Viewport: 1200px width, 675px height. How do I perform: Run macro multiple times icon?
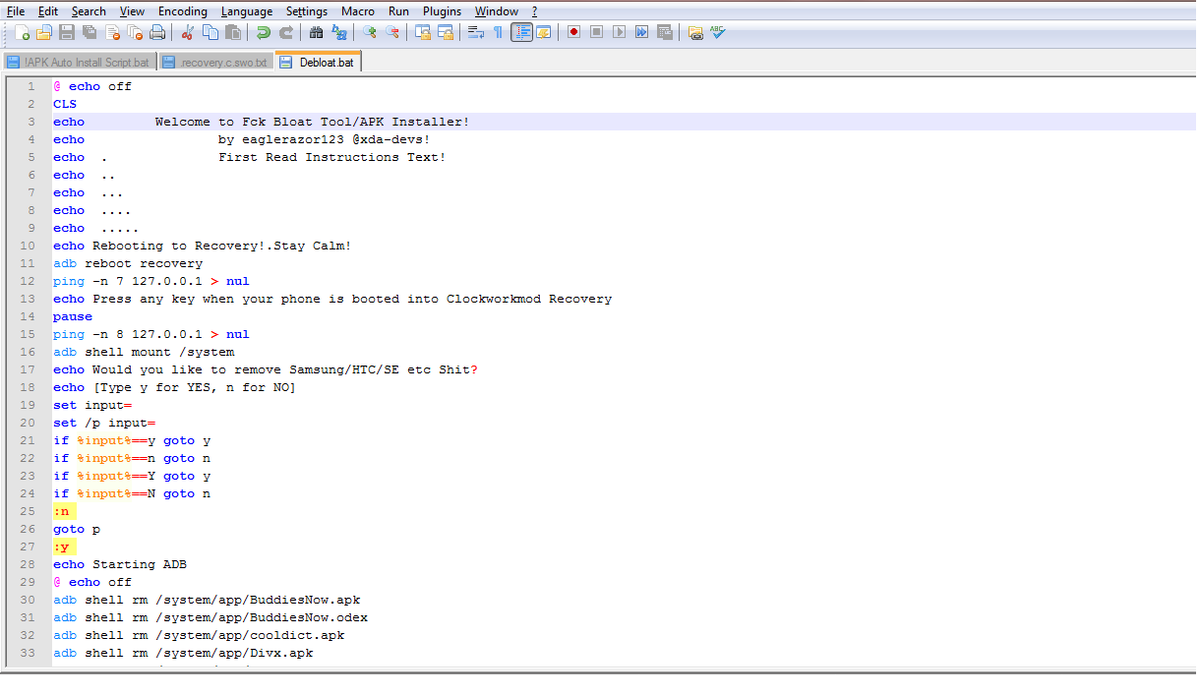point(641,32)
